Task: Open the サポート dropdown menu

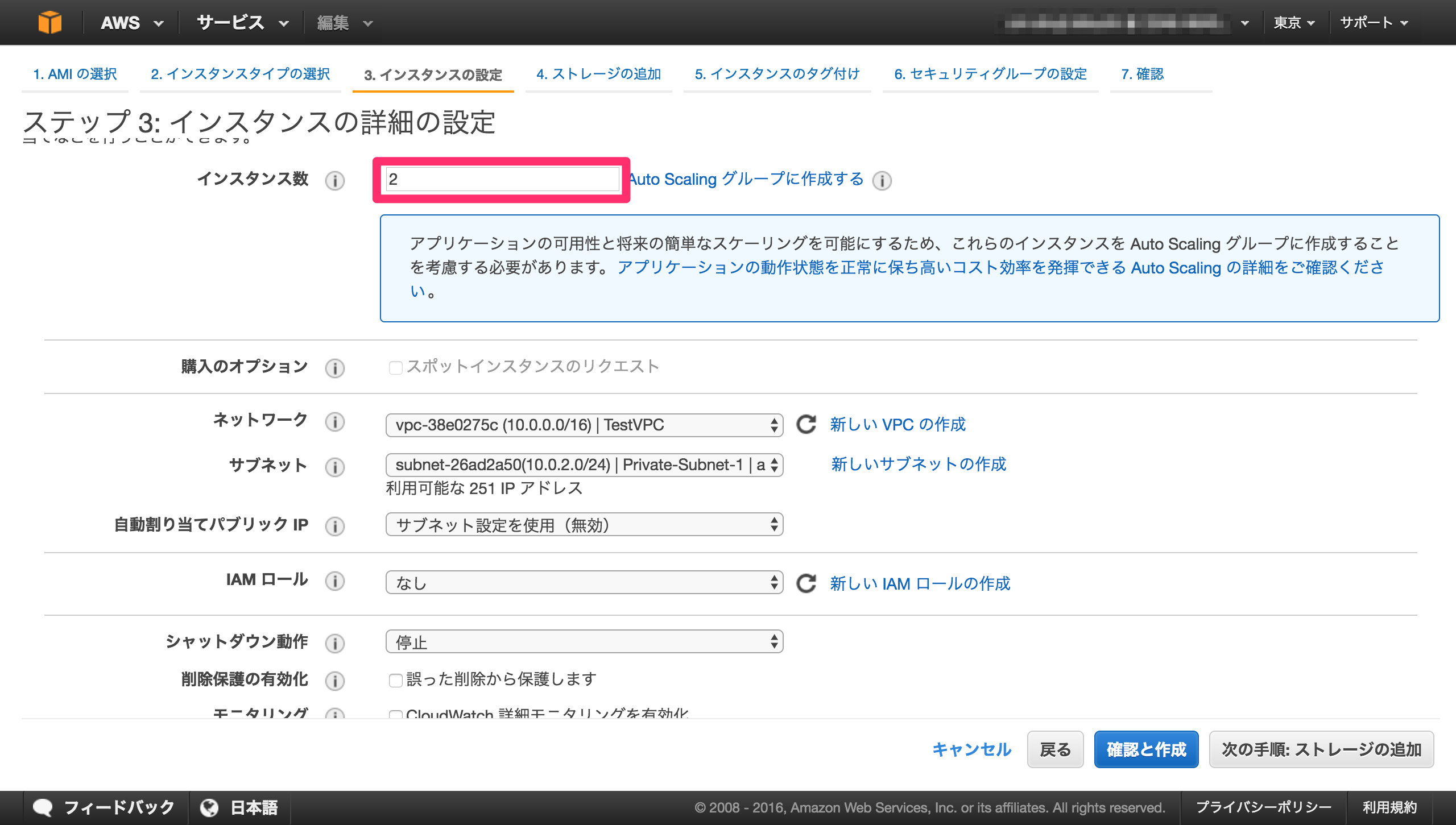Action: pyautogui.click(x=1374, y=23)
